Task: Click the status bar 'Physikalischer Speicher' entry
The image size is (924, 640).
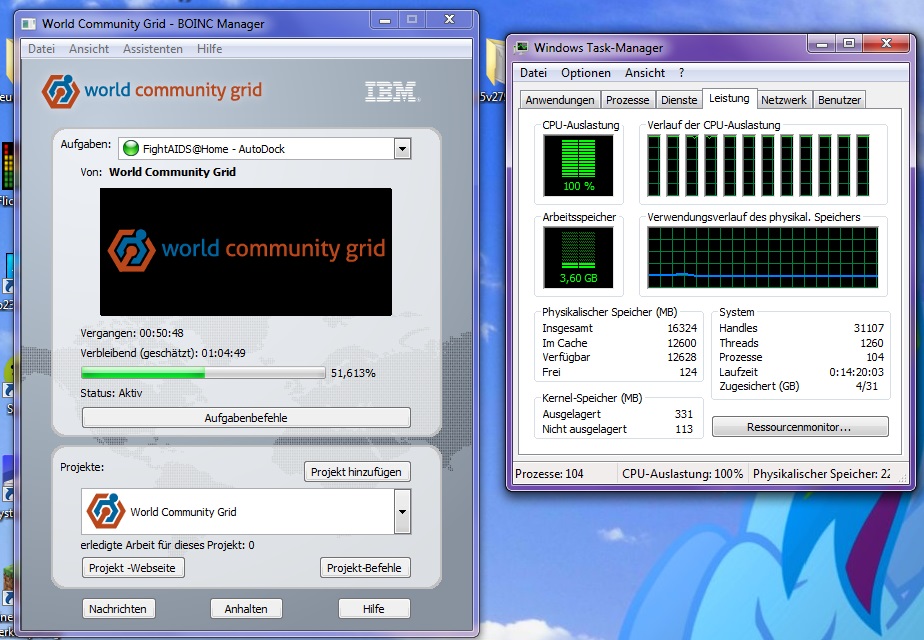Action: 821,474
